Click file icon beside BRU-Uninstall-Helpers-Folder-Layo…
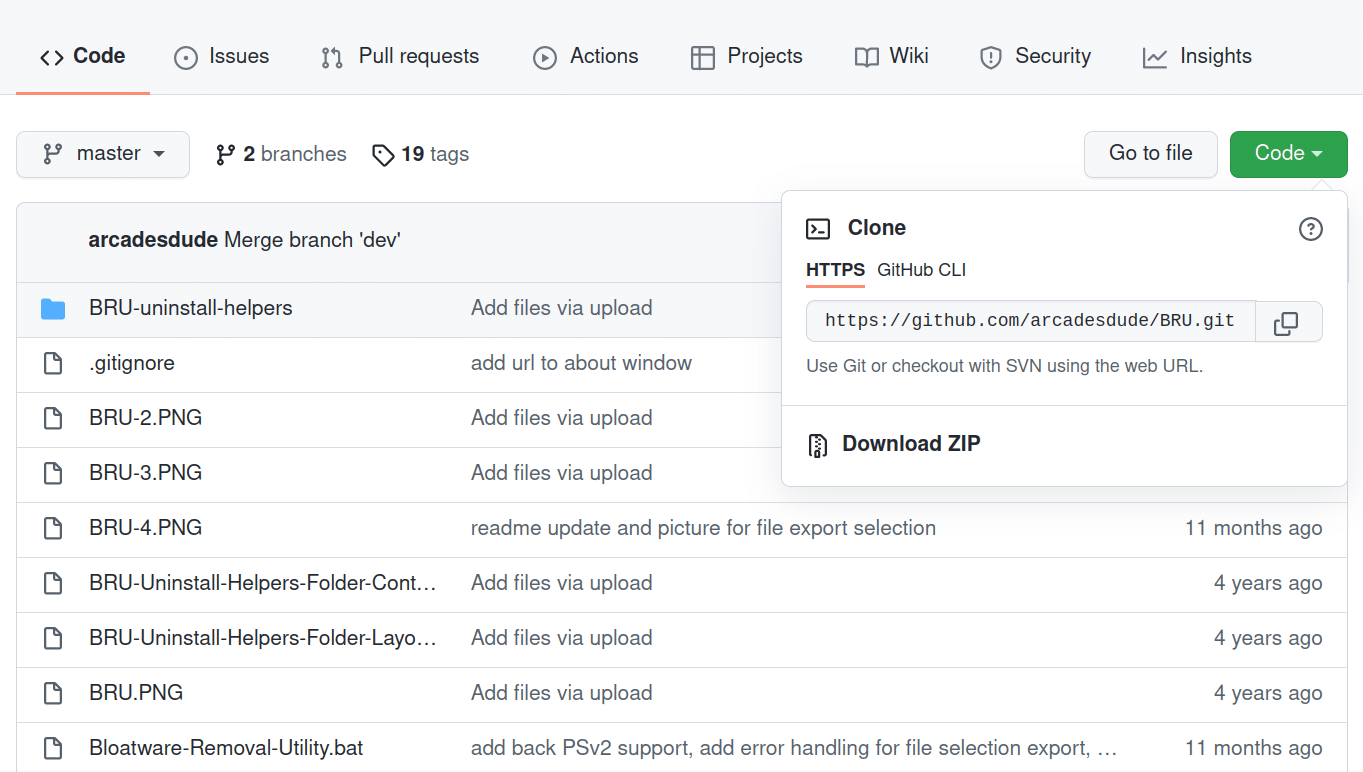This screenshot has height=772, width=1363. click(53, 638)
